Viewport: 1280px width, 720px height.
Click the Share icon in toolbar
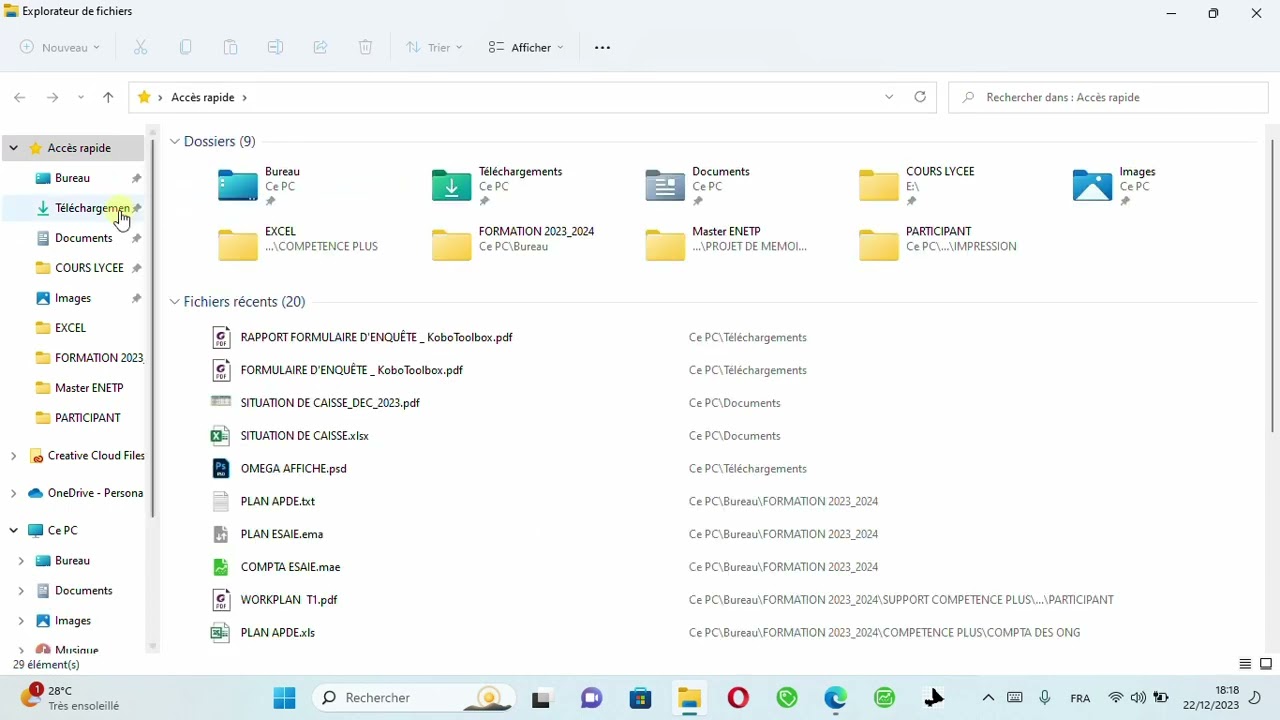pyautogui.click(x=320, y=47)
